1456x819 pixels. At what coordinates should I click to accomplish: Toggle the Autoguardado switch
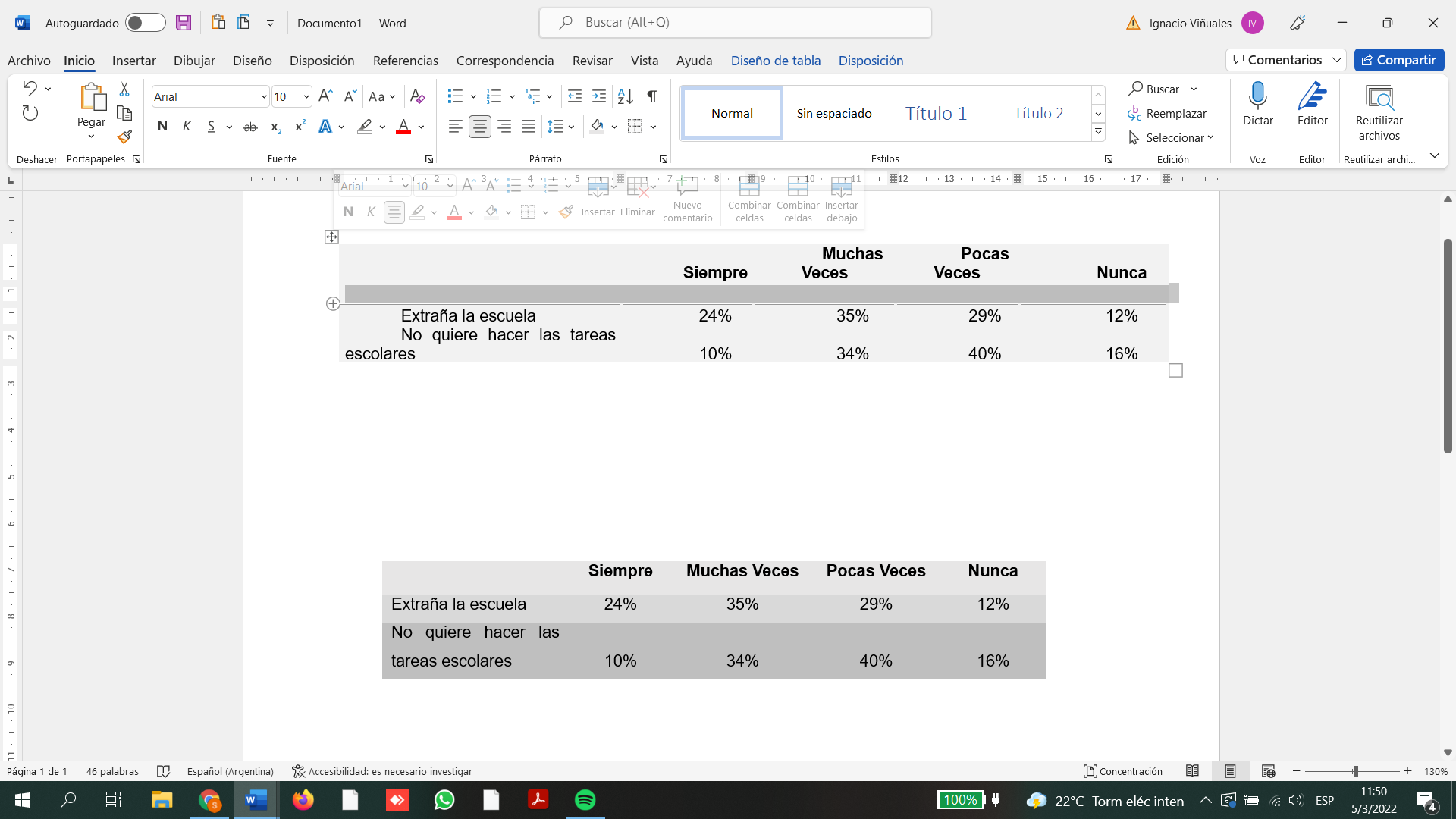pos(146,23)
